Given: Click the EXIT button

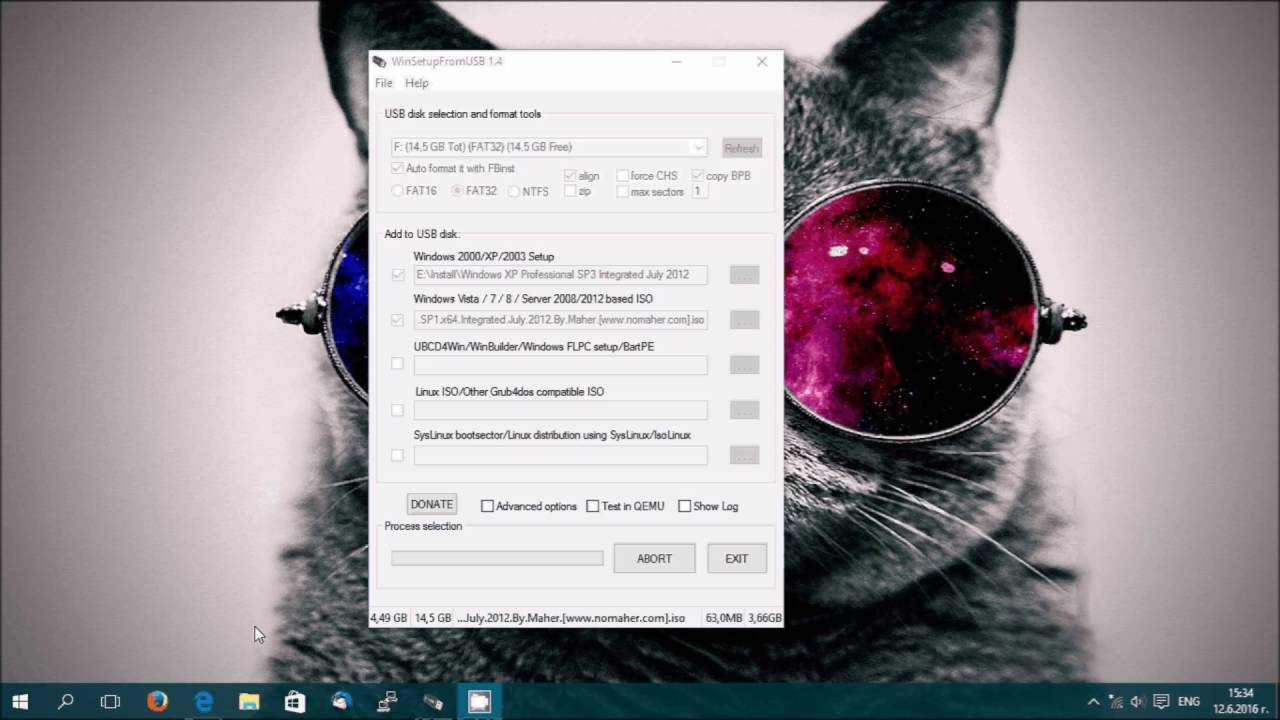Looking at the screenshot, I should coord(737,559).
